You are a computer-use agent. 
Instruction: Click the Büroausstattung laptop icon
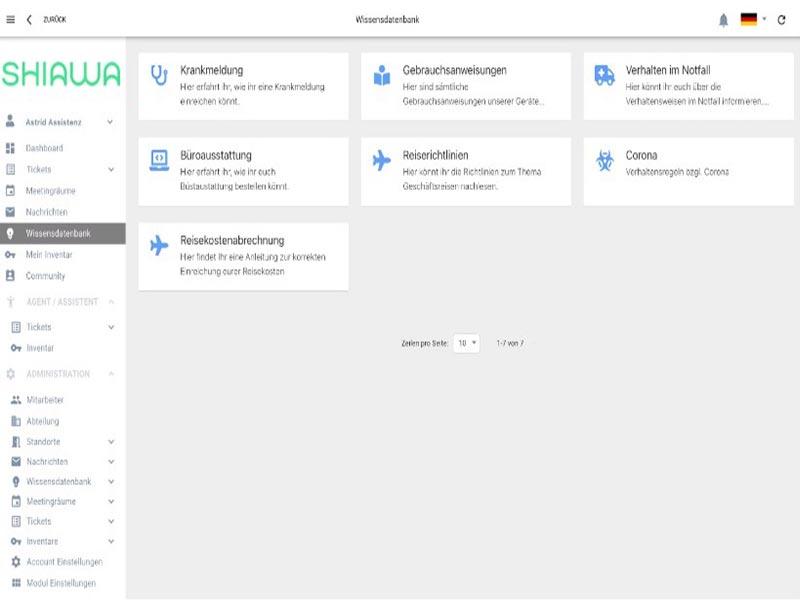[x=159, y=160]
